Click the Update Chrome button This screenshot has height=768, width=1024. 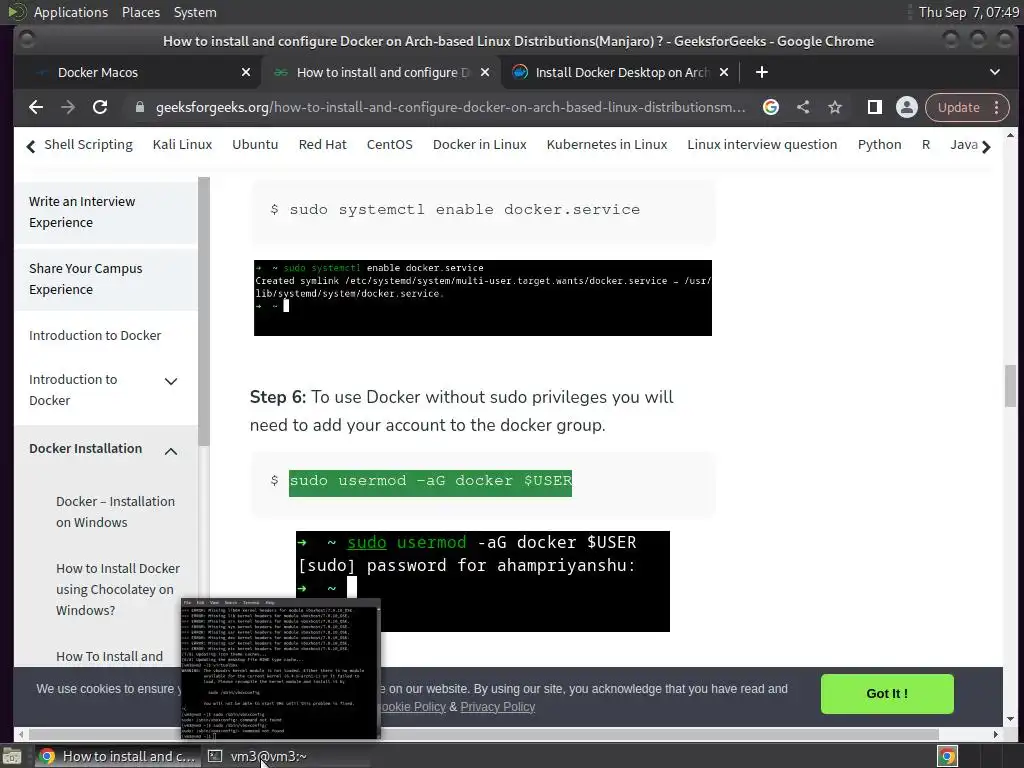tap(959, 107)
